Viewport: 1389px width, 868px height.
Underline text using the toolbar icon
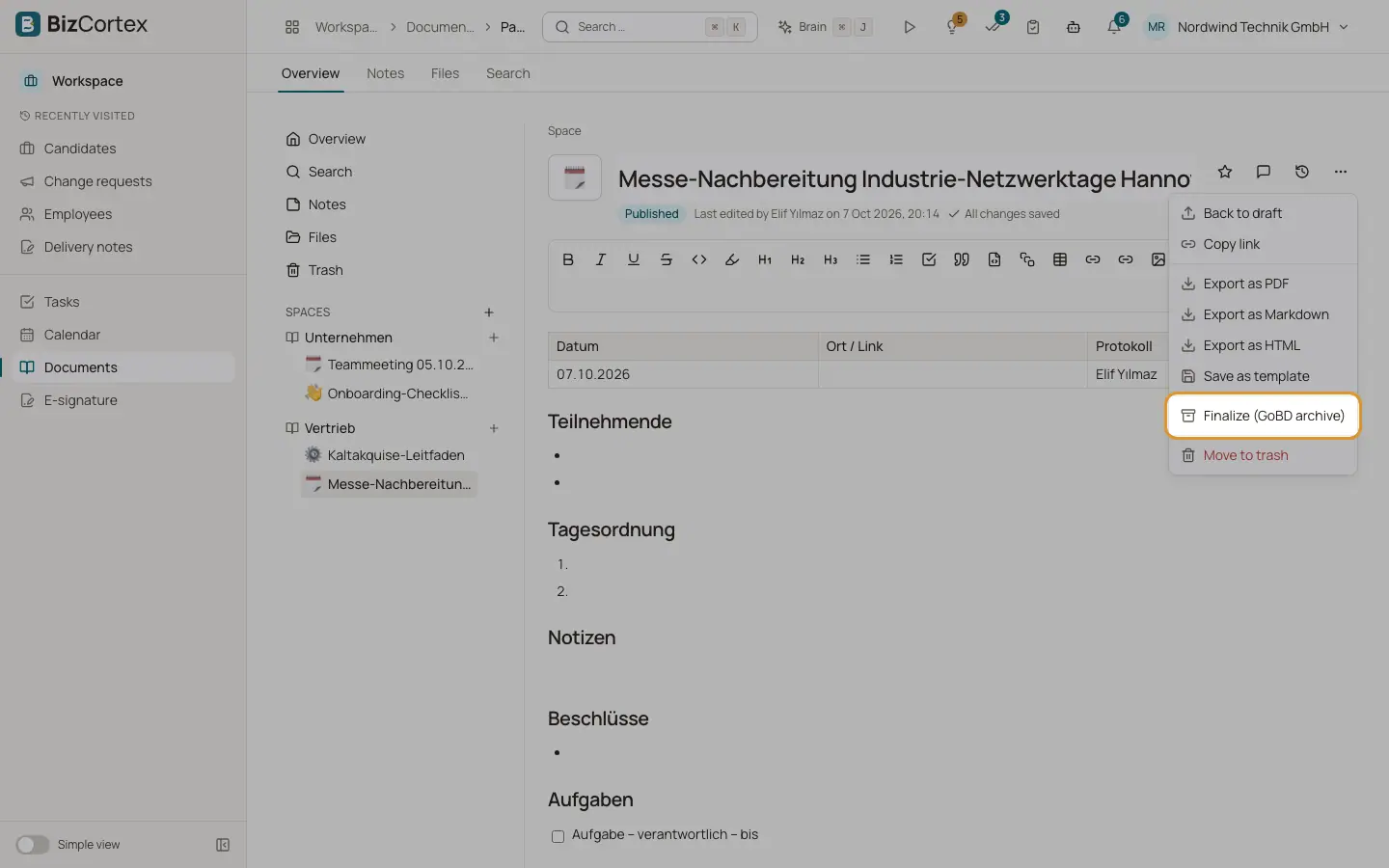click(x=634, y=259)
